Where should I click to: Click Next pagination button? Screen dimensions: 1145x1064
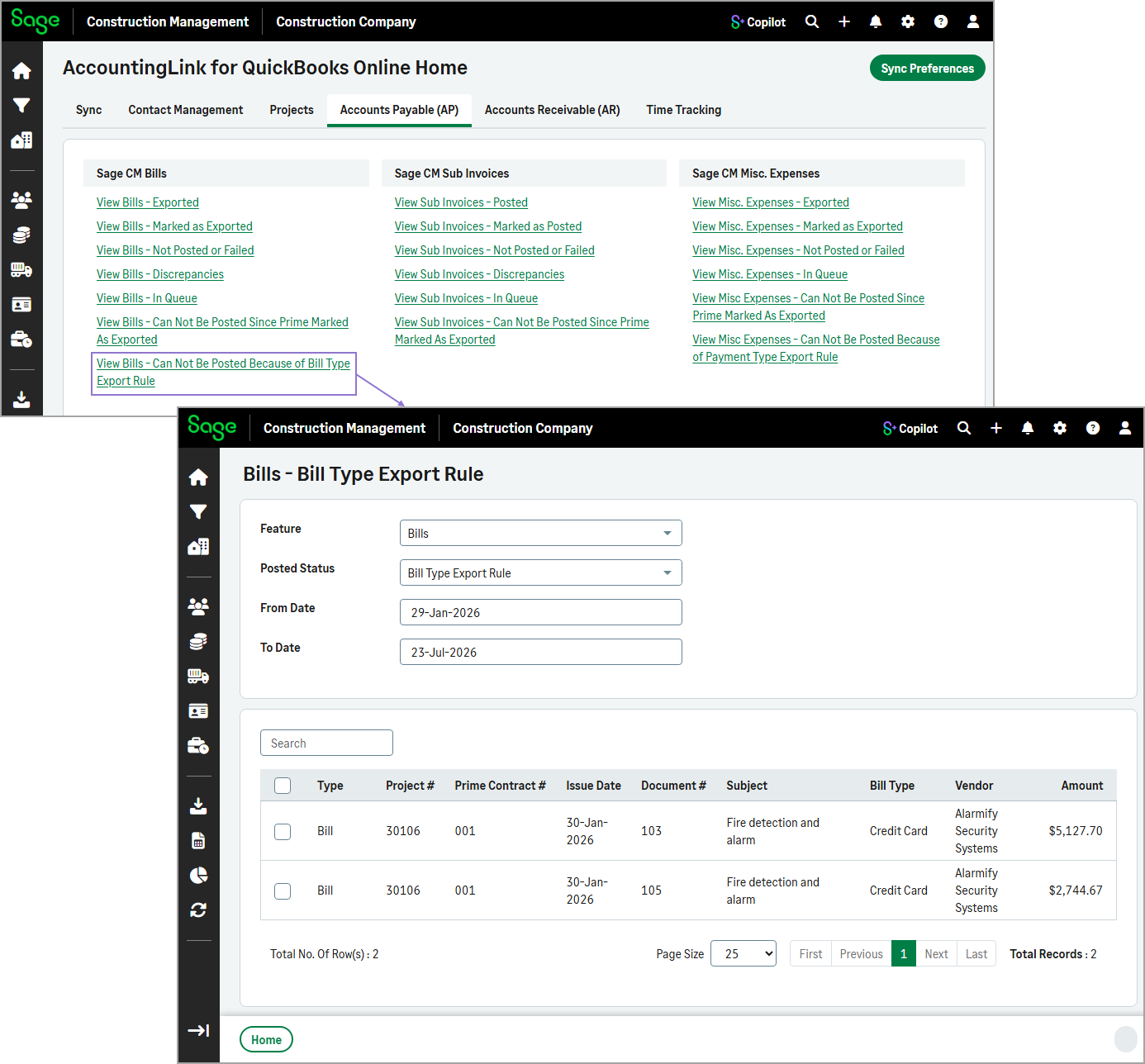936,953
